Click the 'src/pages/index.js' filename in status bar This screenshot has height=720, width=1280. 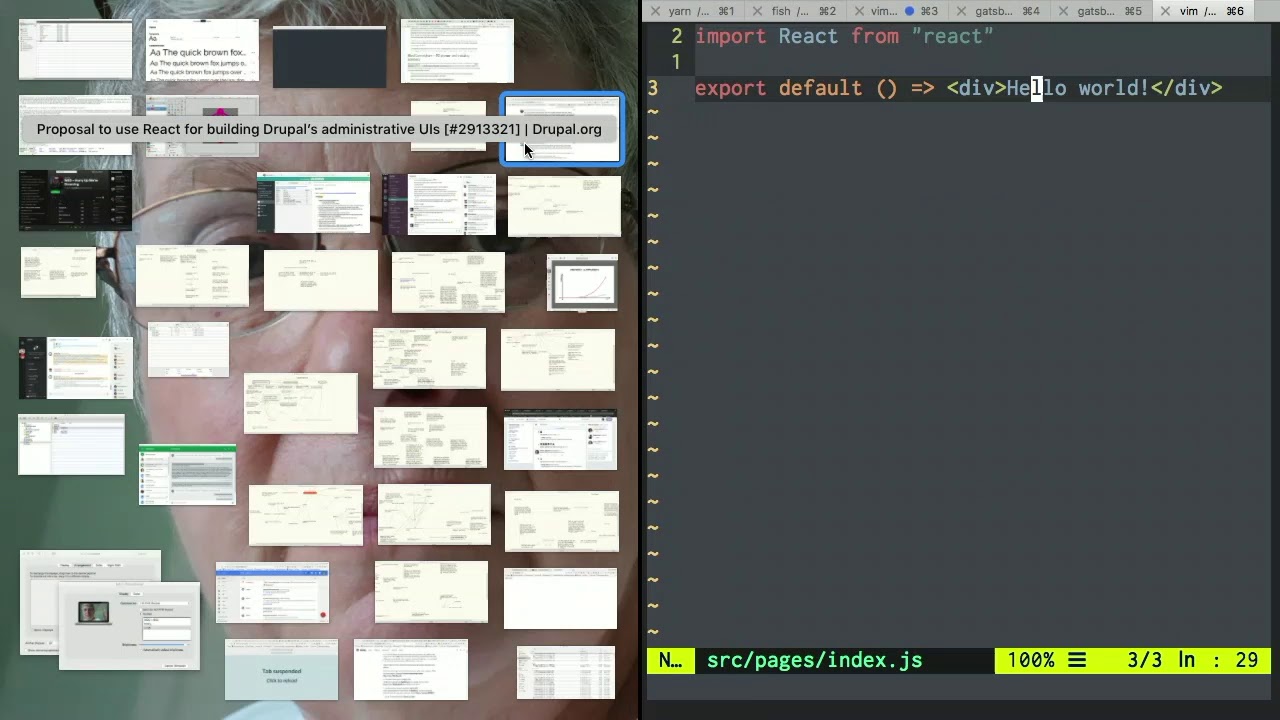click(815, 660)
